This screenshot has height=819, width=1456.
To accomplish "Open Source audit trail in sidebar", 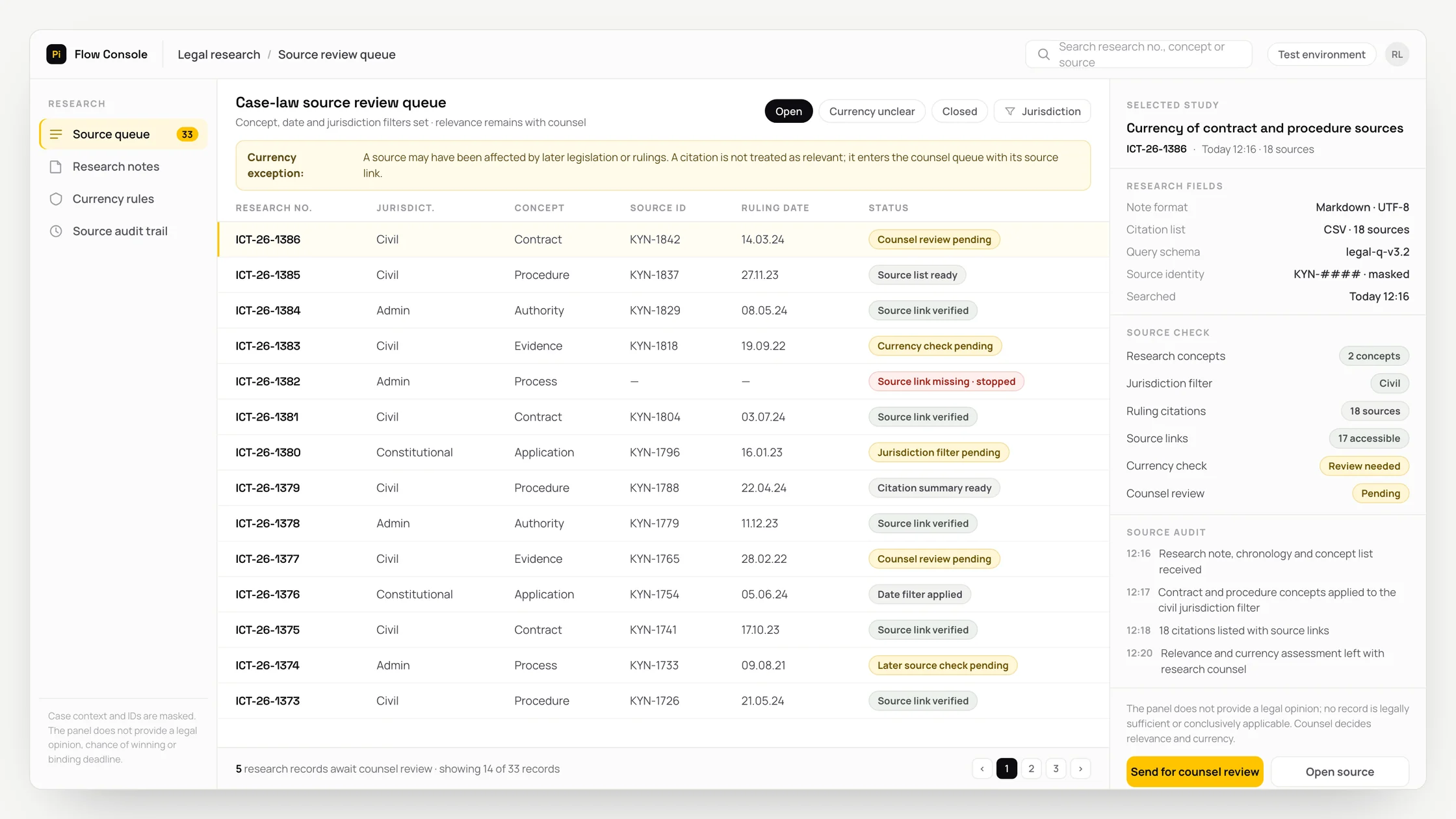I will click(123, 231).
